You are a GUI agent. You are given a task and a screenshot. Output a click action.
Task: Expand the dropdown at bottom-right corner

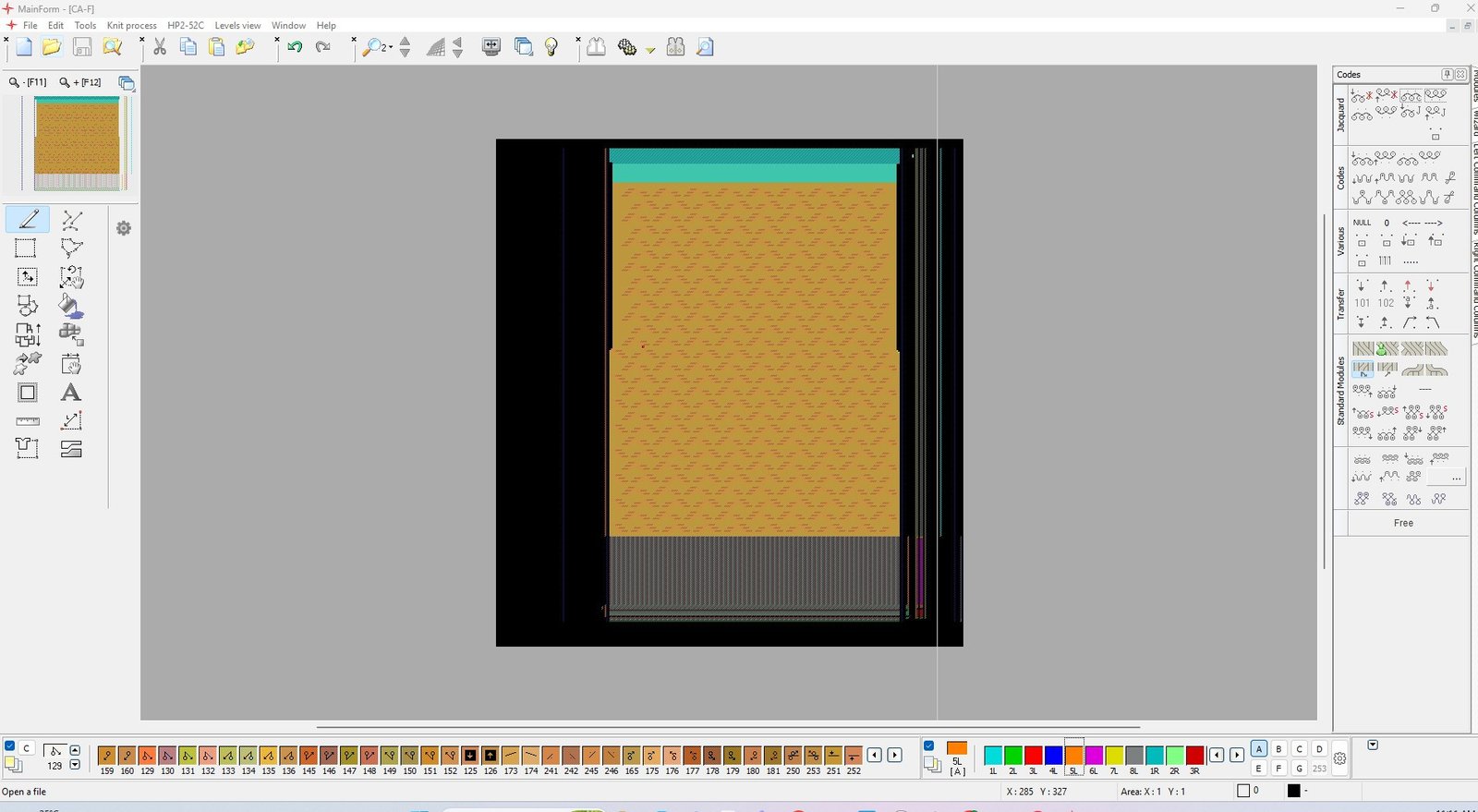[x=1373, y=745]
